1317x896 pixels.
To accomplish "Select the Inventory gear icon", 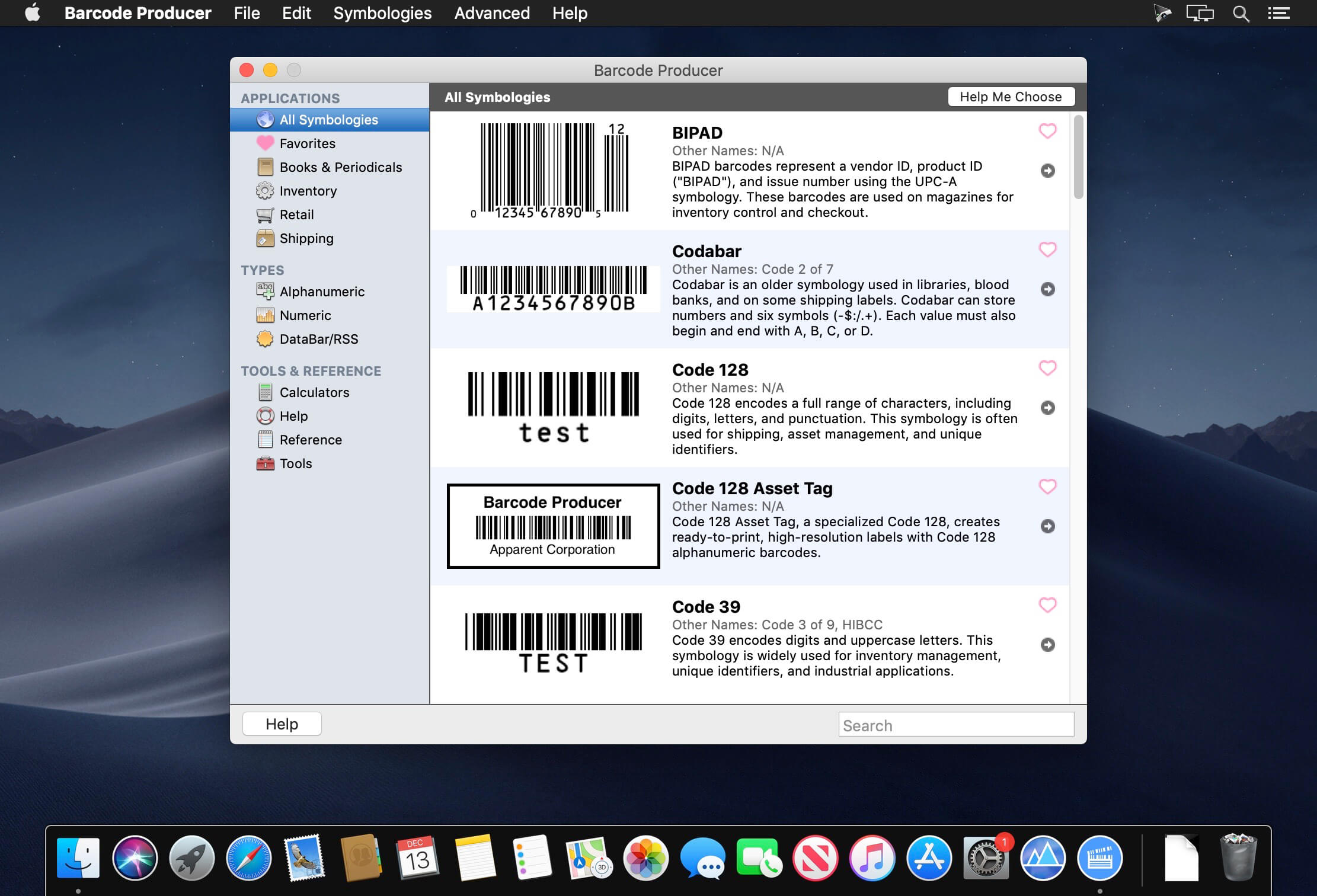I will [x=265, y=191].
